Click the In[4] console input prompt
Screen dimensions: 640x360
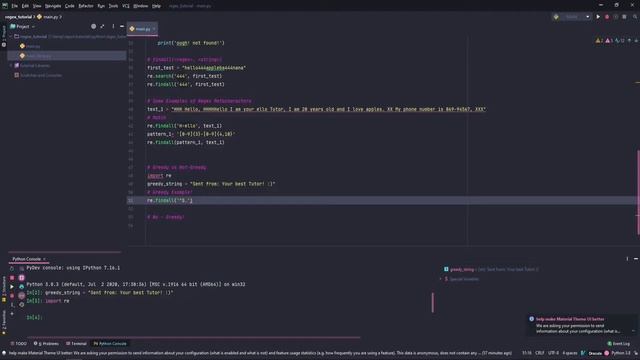coord(34,317)
